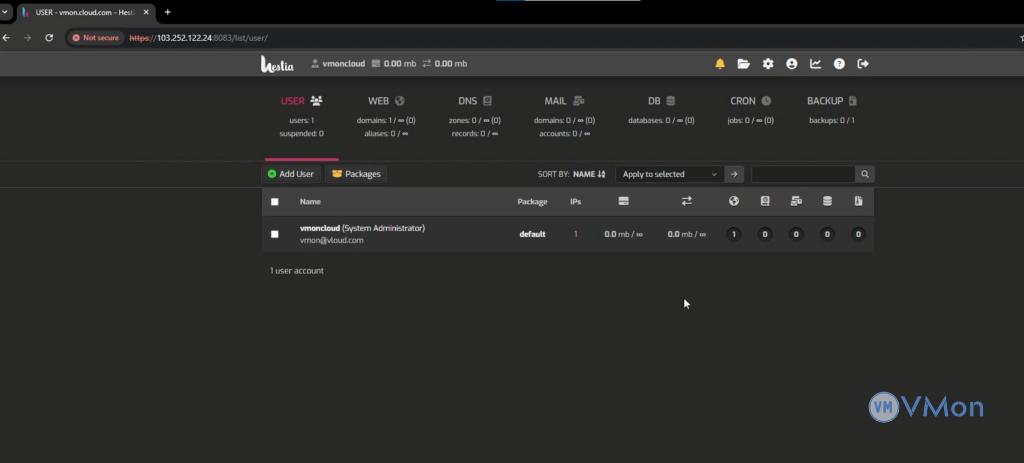Open server settings gear icon
Viewport: 1024px width, 463px height.
pyautogui.click(x=768, y=64)
